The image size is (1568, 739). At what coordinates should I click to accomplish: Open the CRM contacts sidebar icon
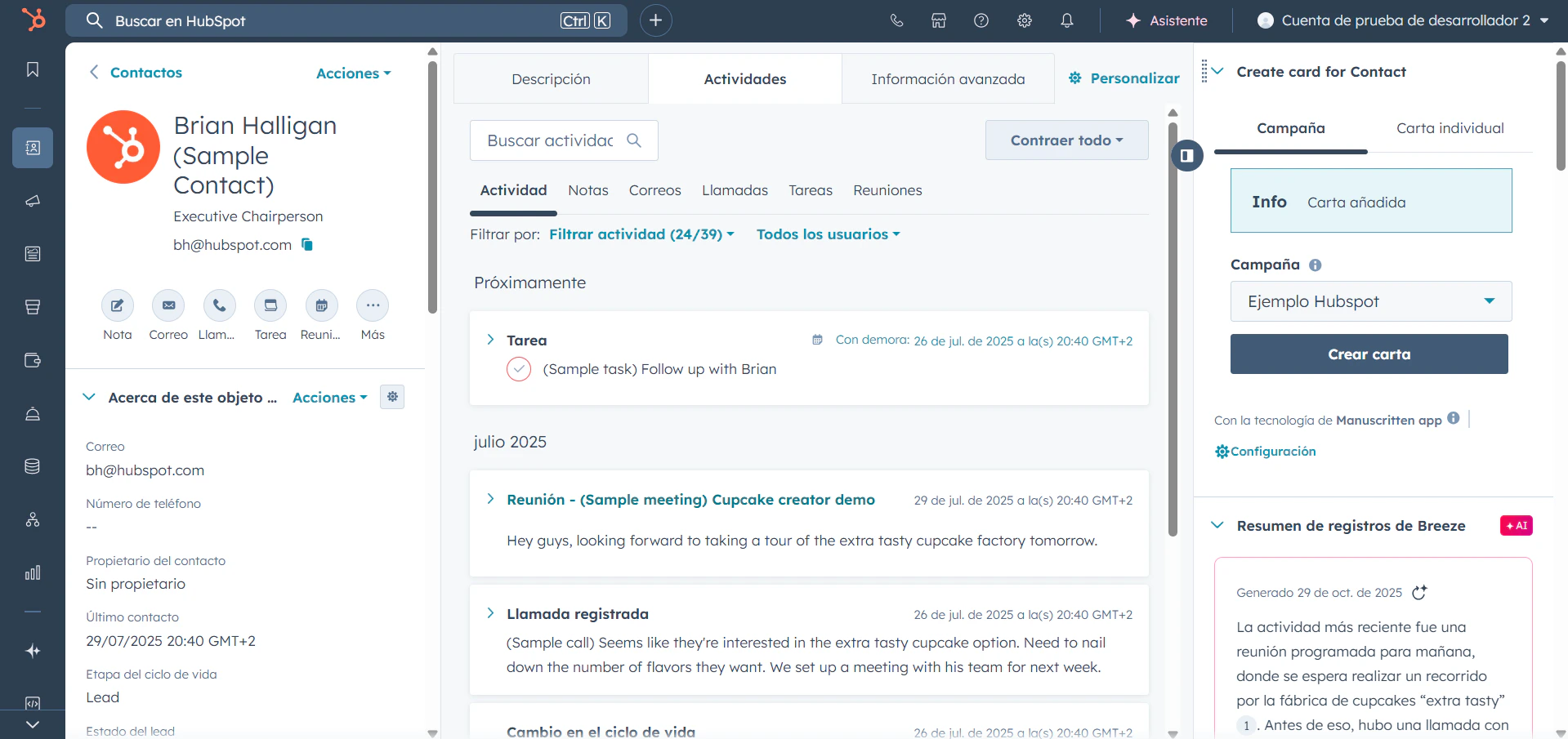33,148
